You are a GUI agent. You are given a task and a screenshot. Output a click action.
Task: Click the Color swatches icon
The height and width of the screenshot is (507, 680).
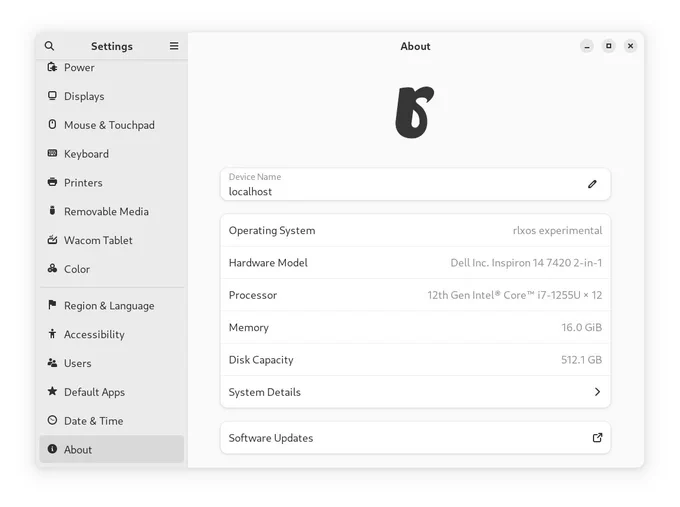[52, 268]
